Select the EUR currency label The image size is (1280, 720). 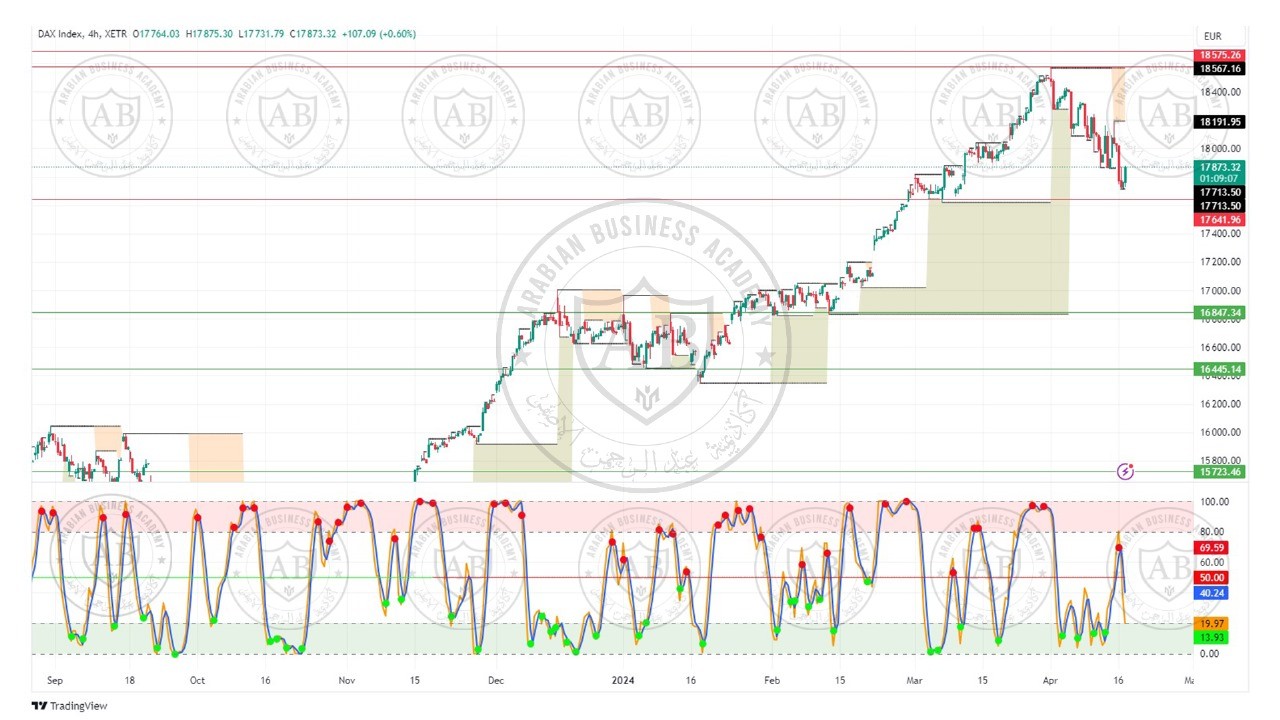pyautogui.click(x=1213, y=36)
